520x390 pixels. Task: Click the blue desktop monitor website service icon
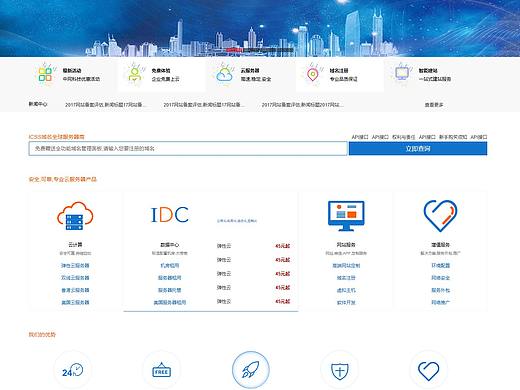pos(346,216)
